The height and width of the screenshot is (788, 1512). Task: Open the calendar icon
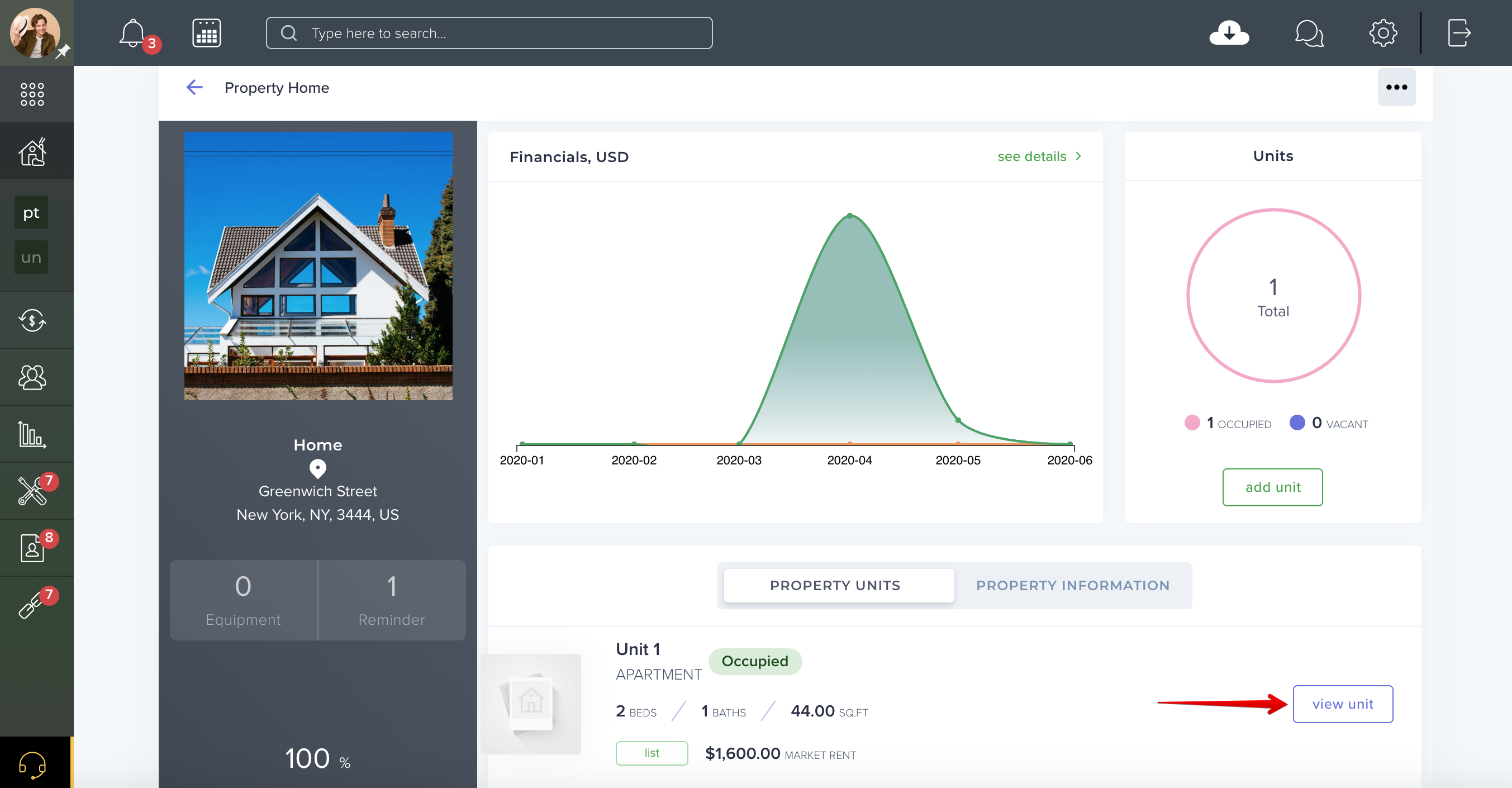[x=207, y=33]
